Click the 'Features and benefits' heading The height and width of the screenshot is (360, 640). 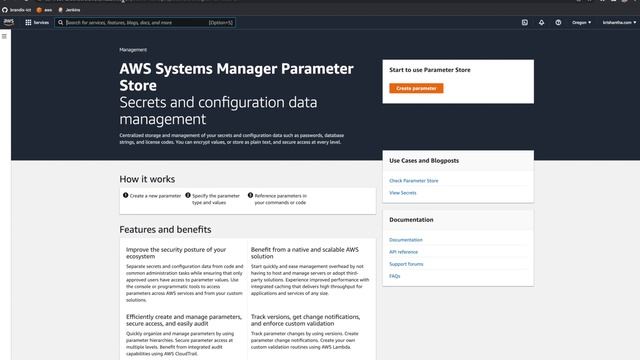coord(165,229)
